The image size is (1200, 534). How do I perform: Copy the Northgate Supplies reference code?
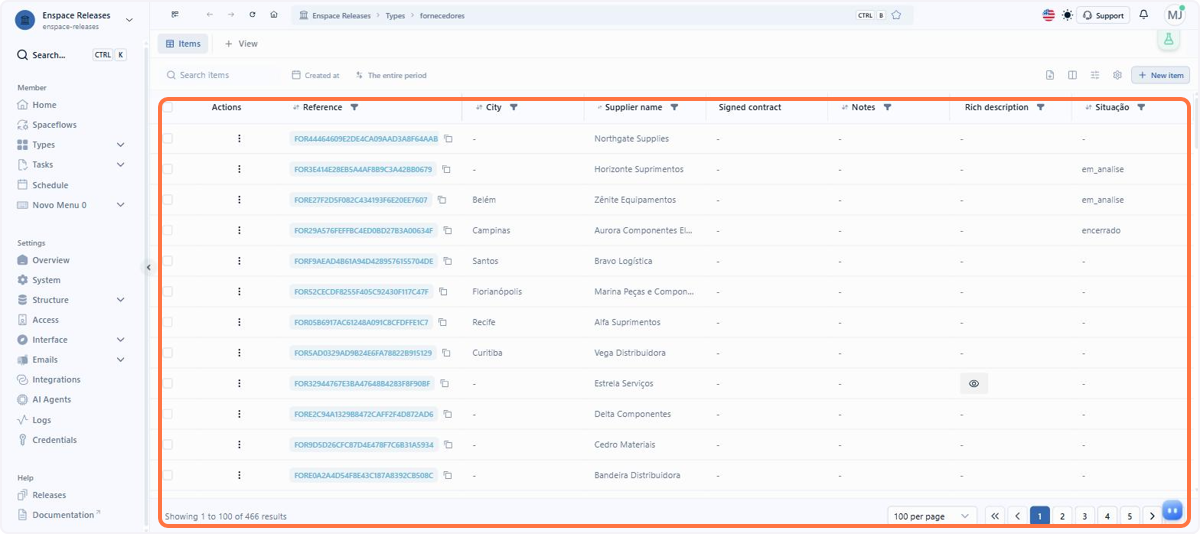[x=448, y=139]
